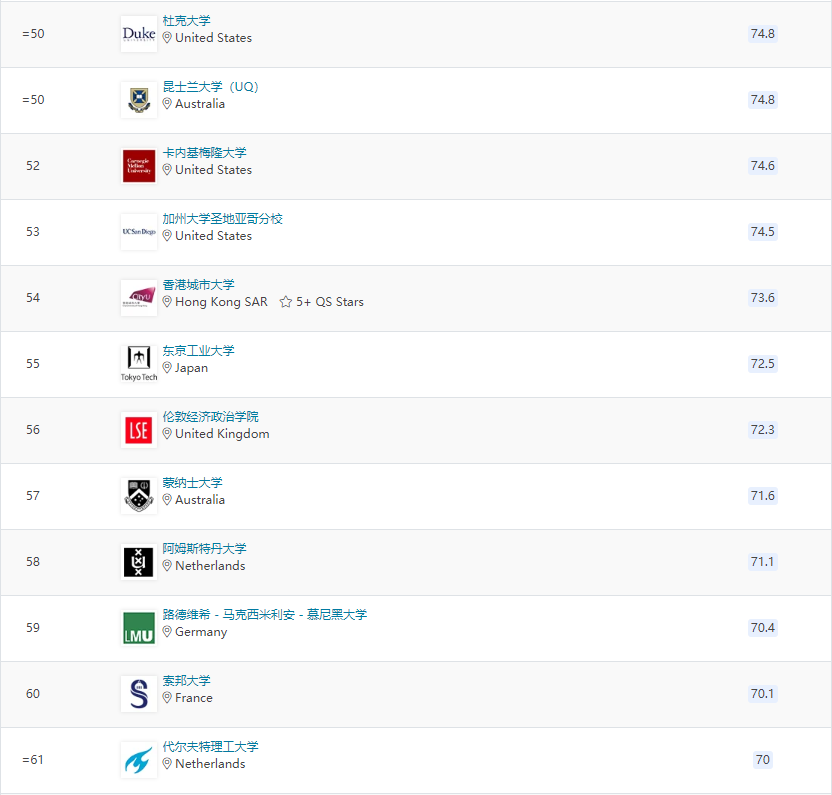
Task: Click the red LSE logo
Action: tap(139, 430)
